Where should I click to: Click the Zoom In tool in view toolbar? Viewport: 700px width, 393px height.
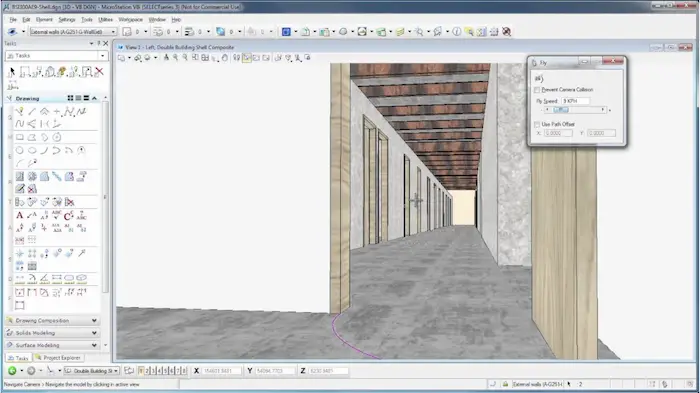tap(175, 58)
